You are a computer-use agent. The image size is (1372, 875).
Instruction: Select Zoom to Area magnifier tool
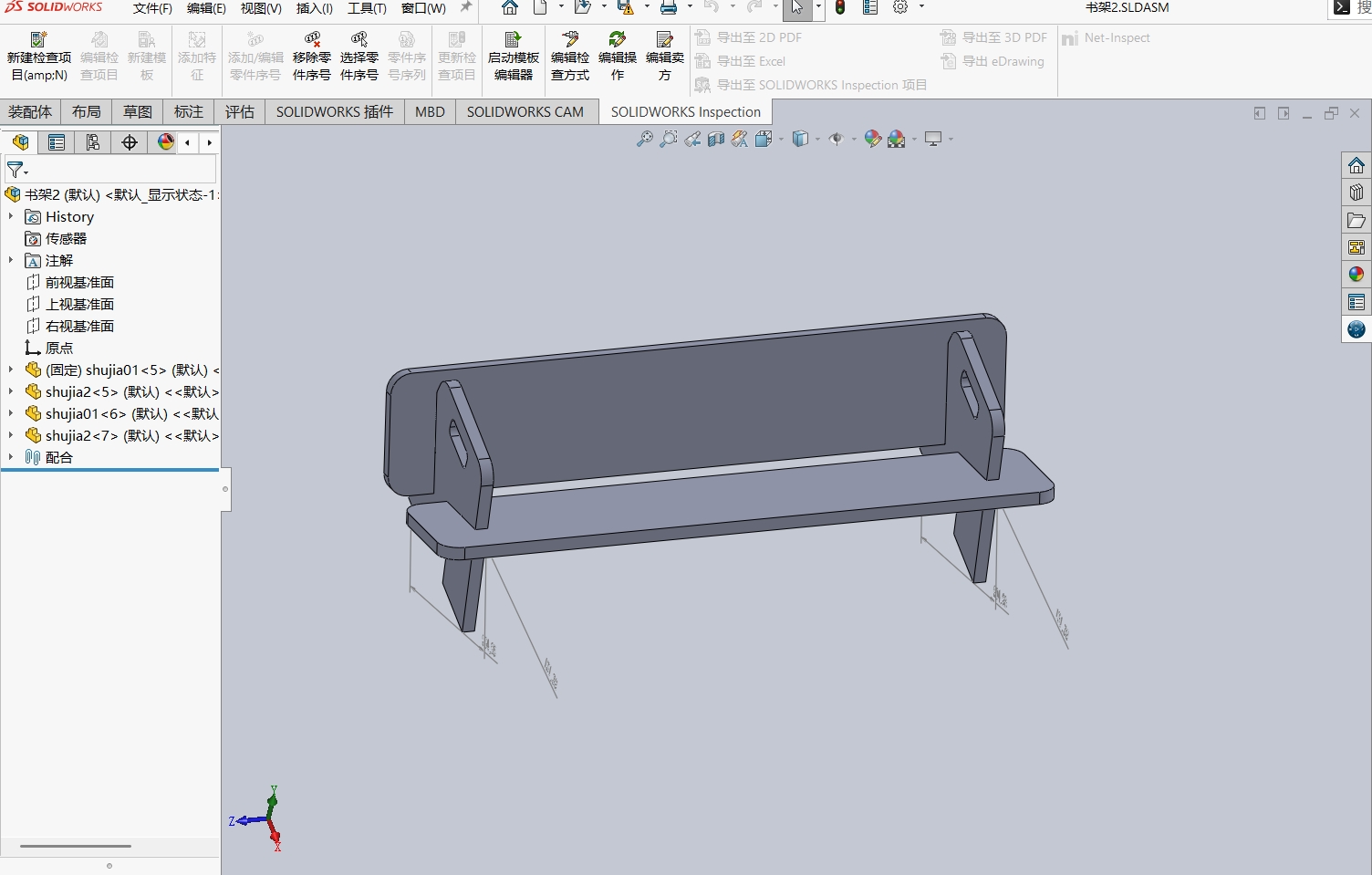click(x=669, y=139)
